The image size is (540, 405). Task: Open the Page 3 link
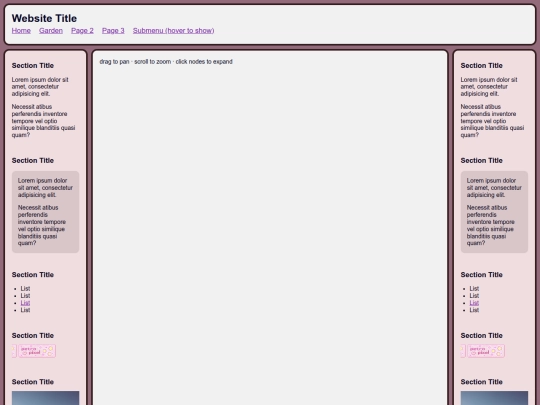point(113,31)
